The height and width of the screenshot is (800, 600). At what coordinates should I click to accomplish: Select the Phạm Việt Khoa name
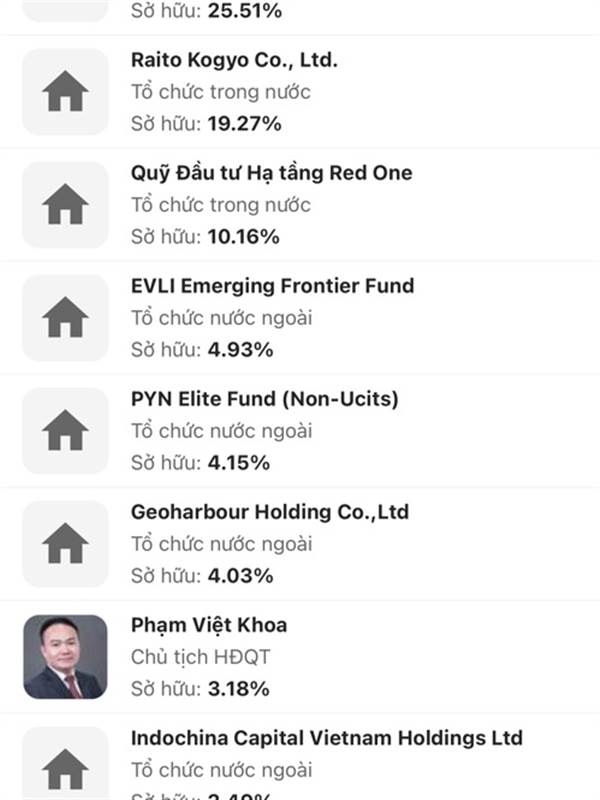[x=209, y=626]
